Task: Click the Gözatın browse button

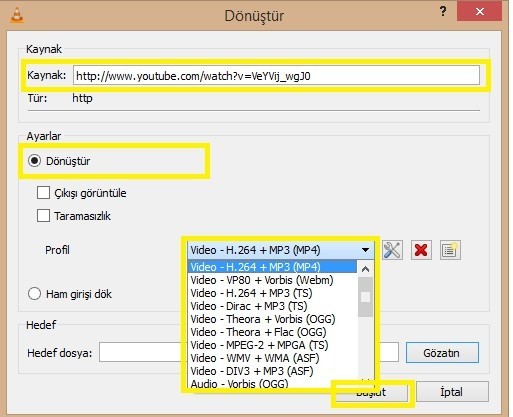Action: (x=442, y=353)
